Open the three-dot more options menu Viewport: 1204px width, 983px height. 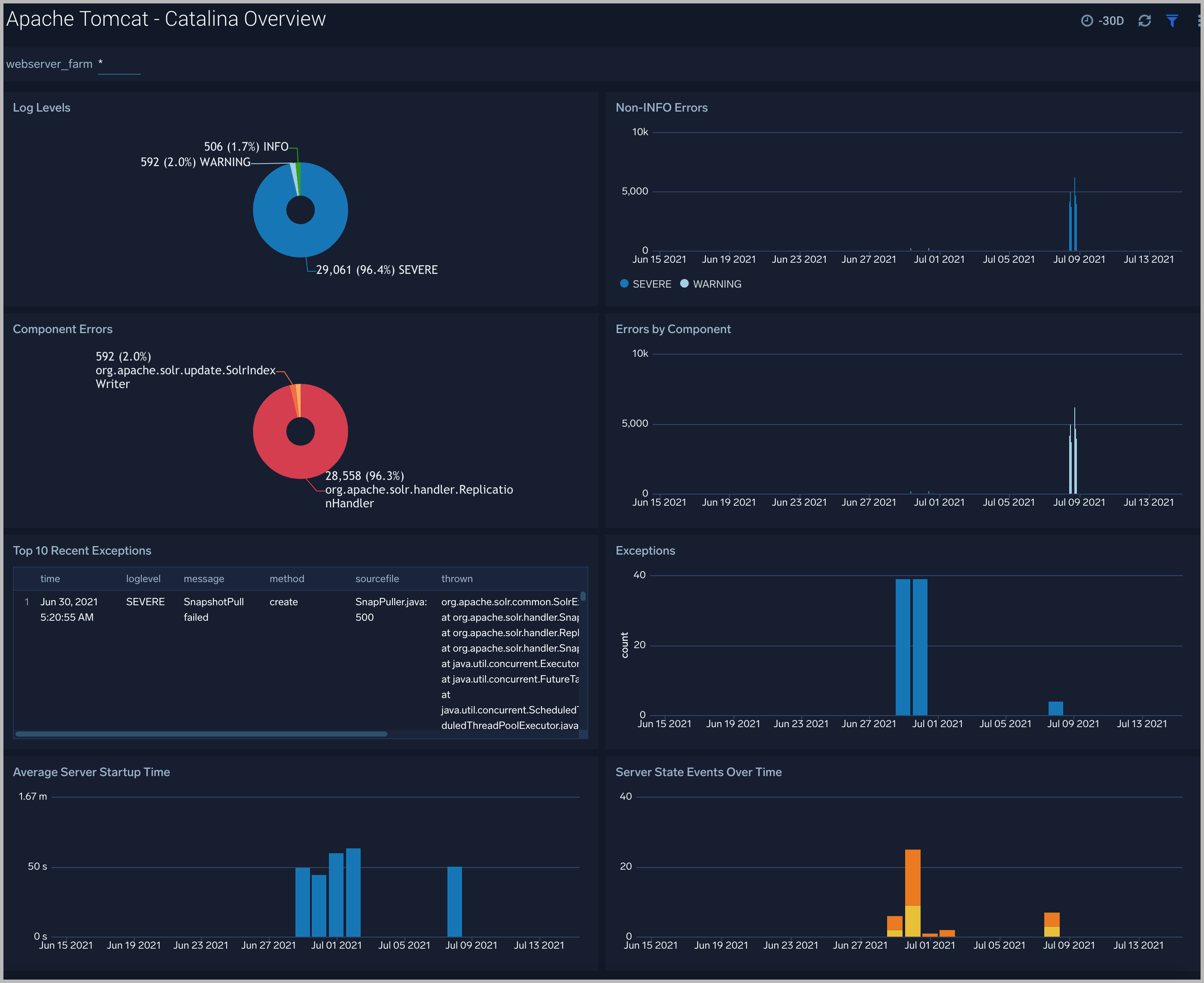point(1198,21)
